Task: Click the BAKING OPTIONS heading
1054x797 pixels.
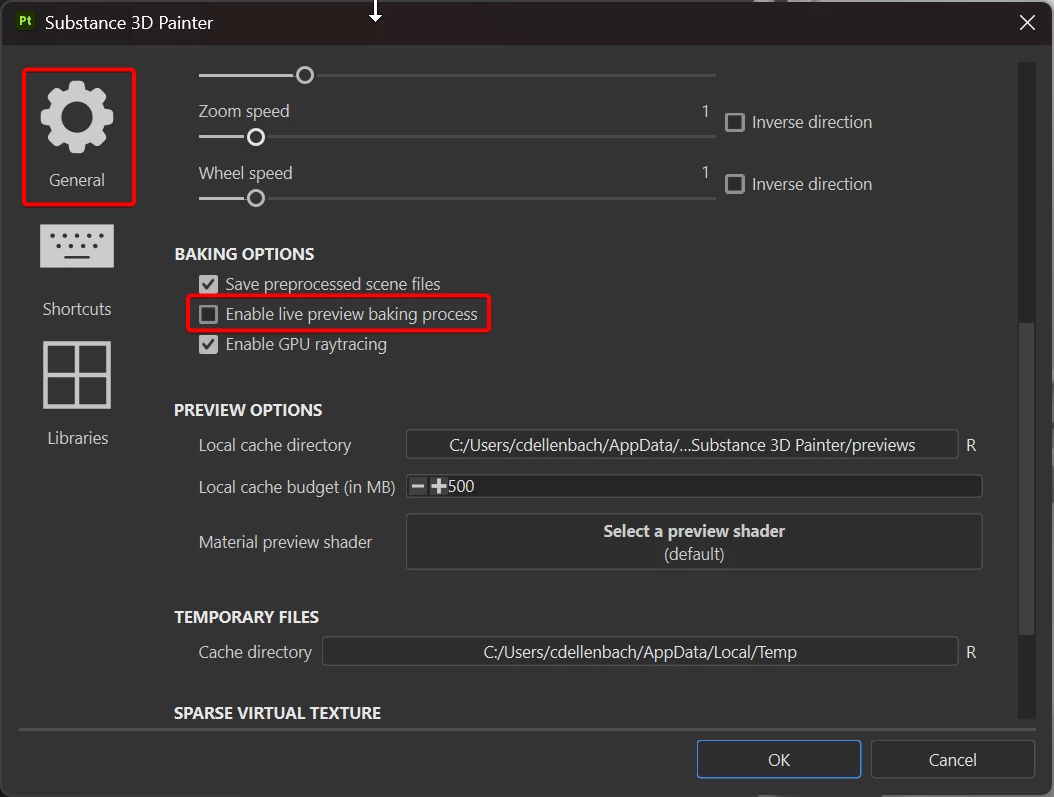Action: tap(244, 254)
